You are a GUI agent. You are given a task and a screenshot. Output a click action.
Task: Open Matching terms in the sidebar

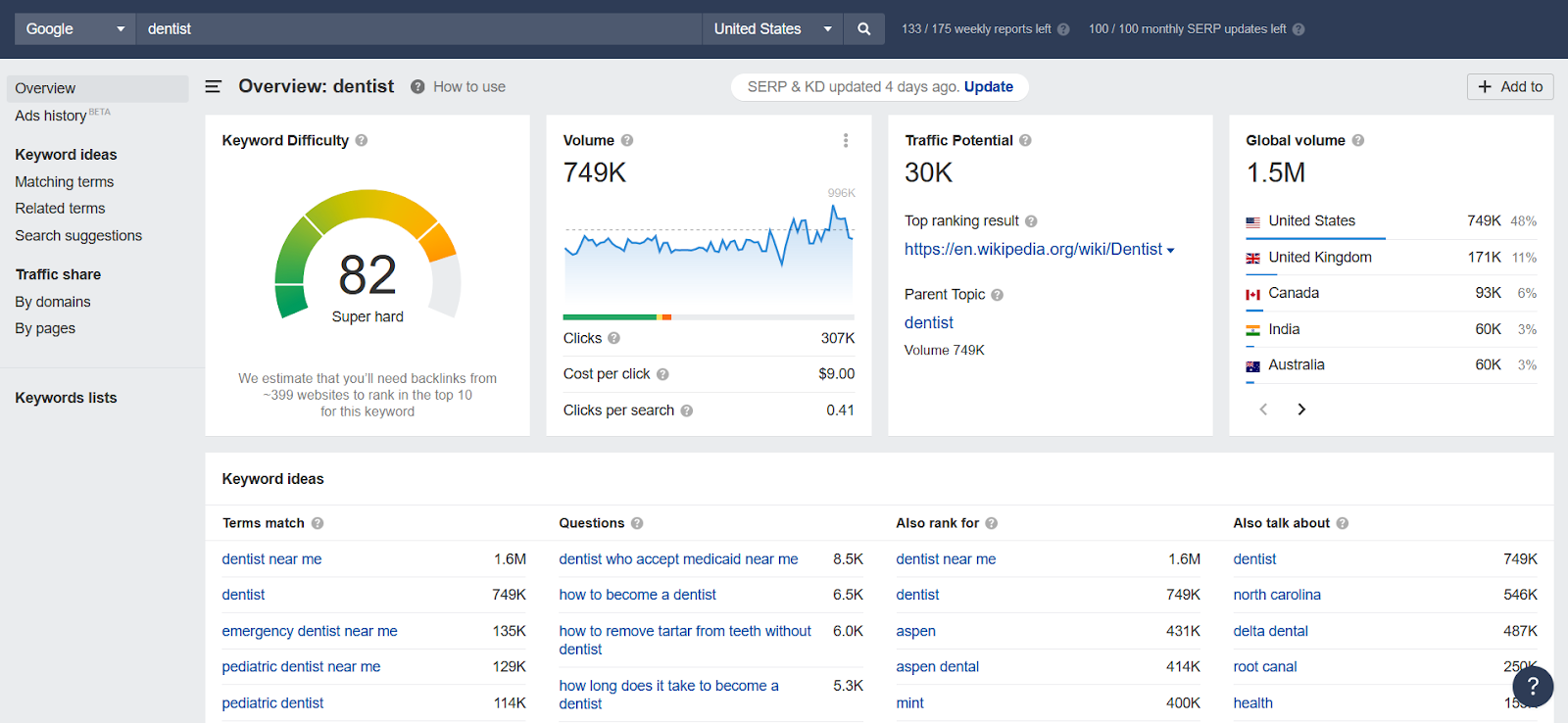click(65, 181)
